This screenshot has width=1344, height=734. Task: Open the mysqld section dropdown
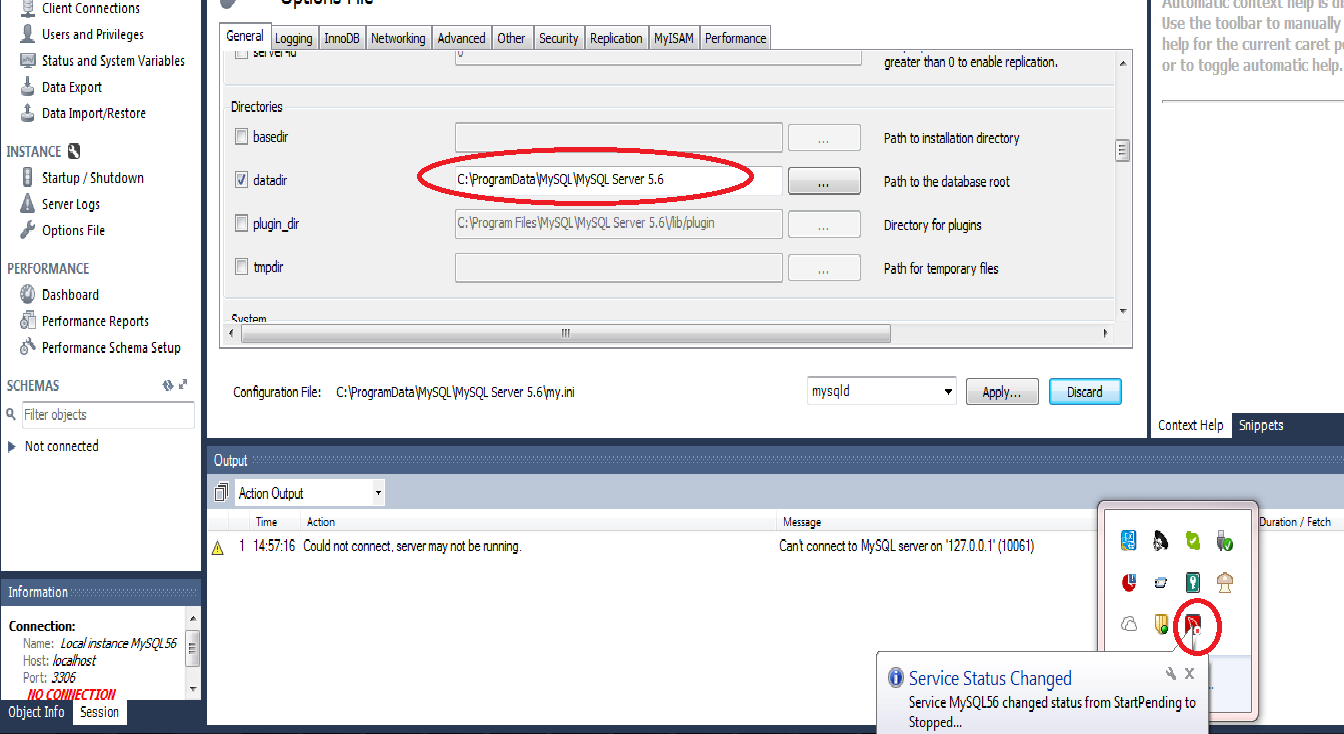click(x=882, y=392)
